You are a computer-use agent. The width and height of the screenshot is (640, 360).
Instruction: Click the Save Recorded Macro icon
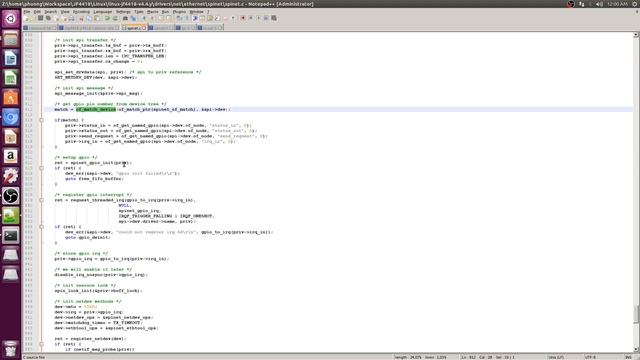(x=274, y=18)
